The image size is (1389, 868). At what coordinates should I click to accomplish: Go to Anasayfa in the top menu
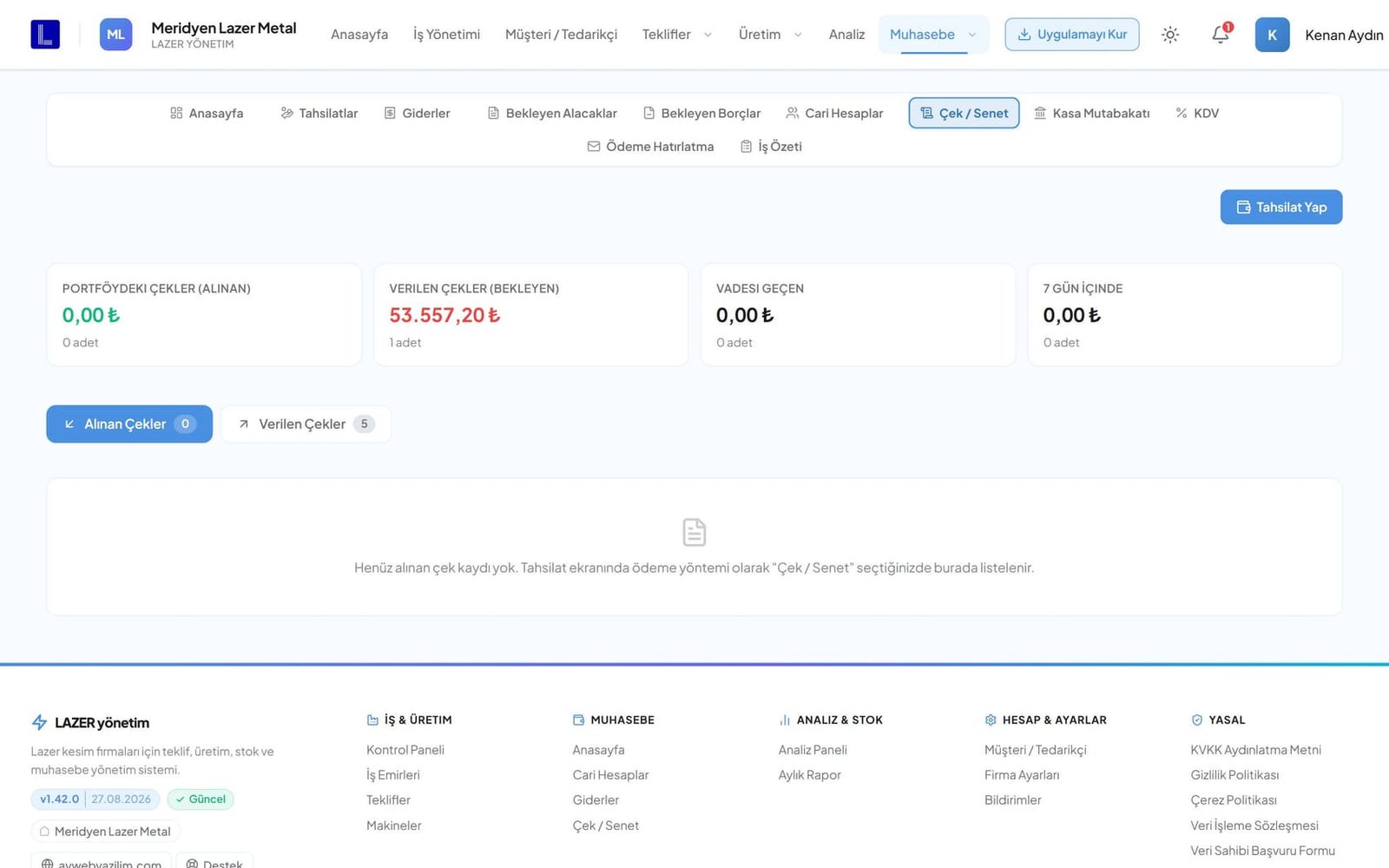pos(359,35)
